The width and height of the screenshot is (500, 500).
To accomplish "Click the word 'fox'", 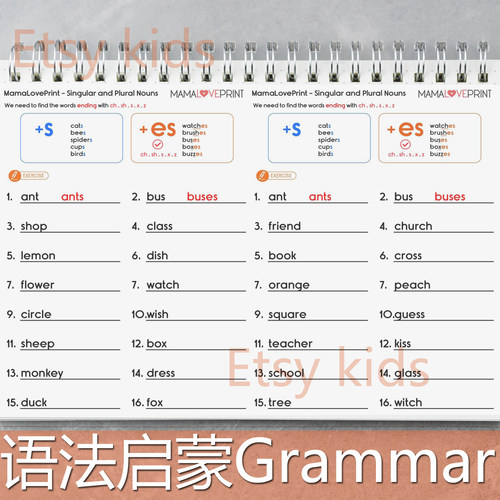I will (155, 402).
